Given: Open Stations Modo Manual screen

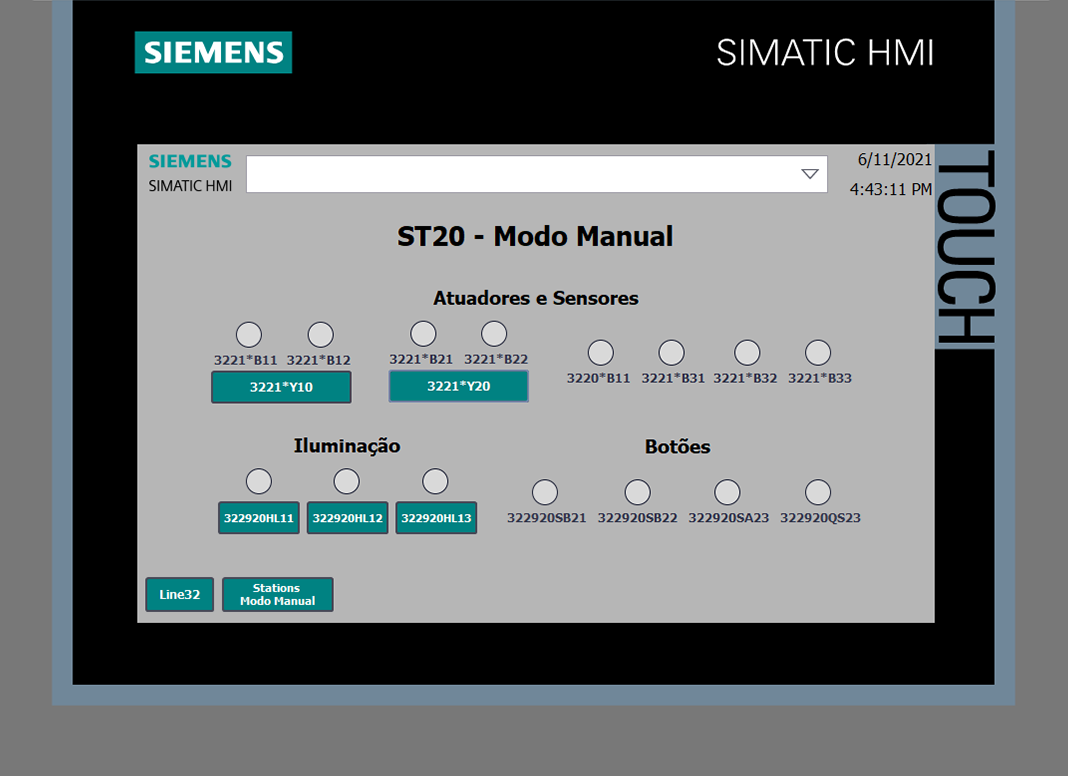Looking at the screenshot, I should pyautogui.click(x=278, y=595).
